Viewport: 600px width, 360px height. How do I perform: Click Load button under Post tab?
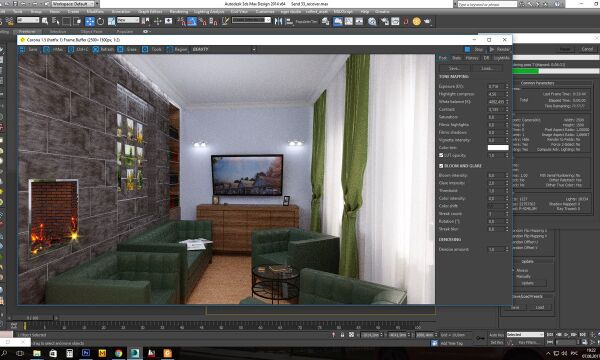click(487, 68)
